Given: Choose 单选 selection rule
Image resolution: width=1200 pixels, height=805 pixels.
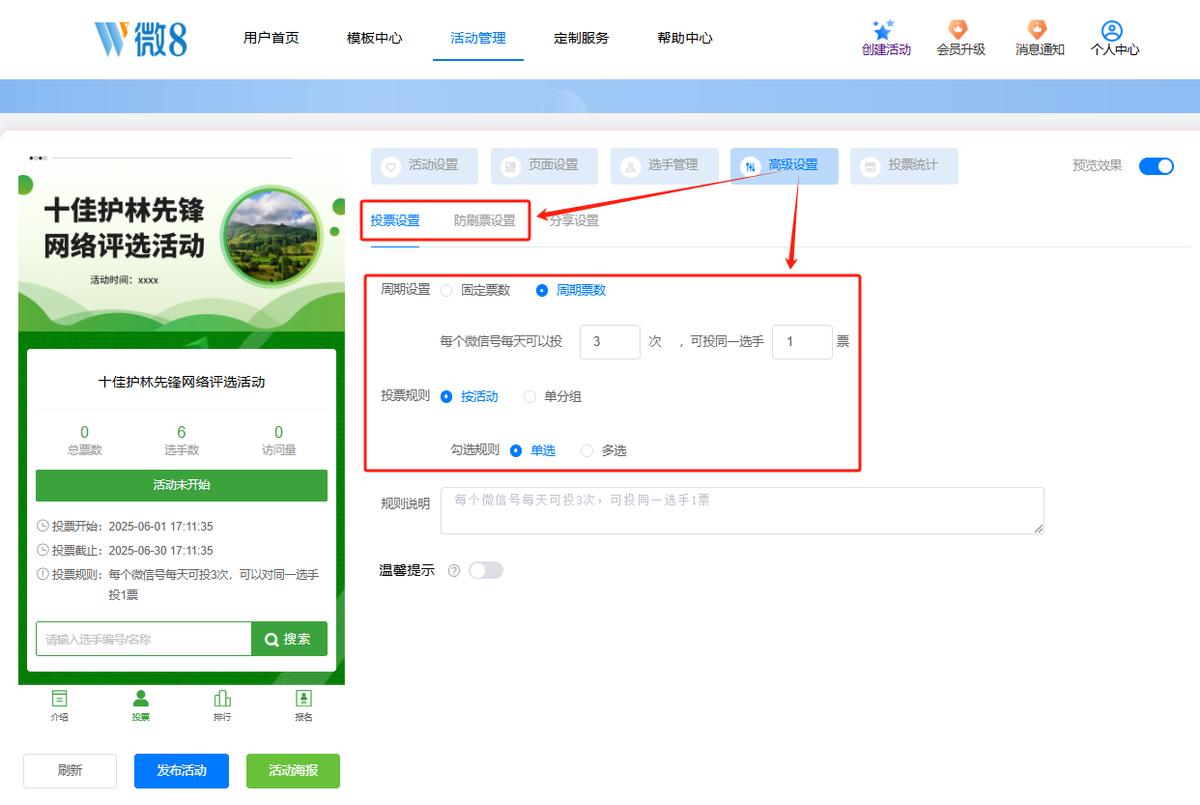Looking at the screenshot, I should point(516,451).
